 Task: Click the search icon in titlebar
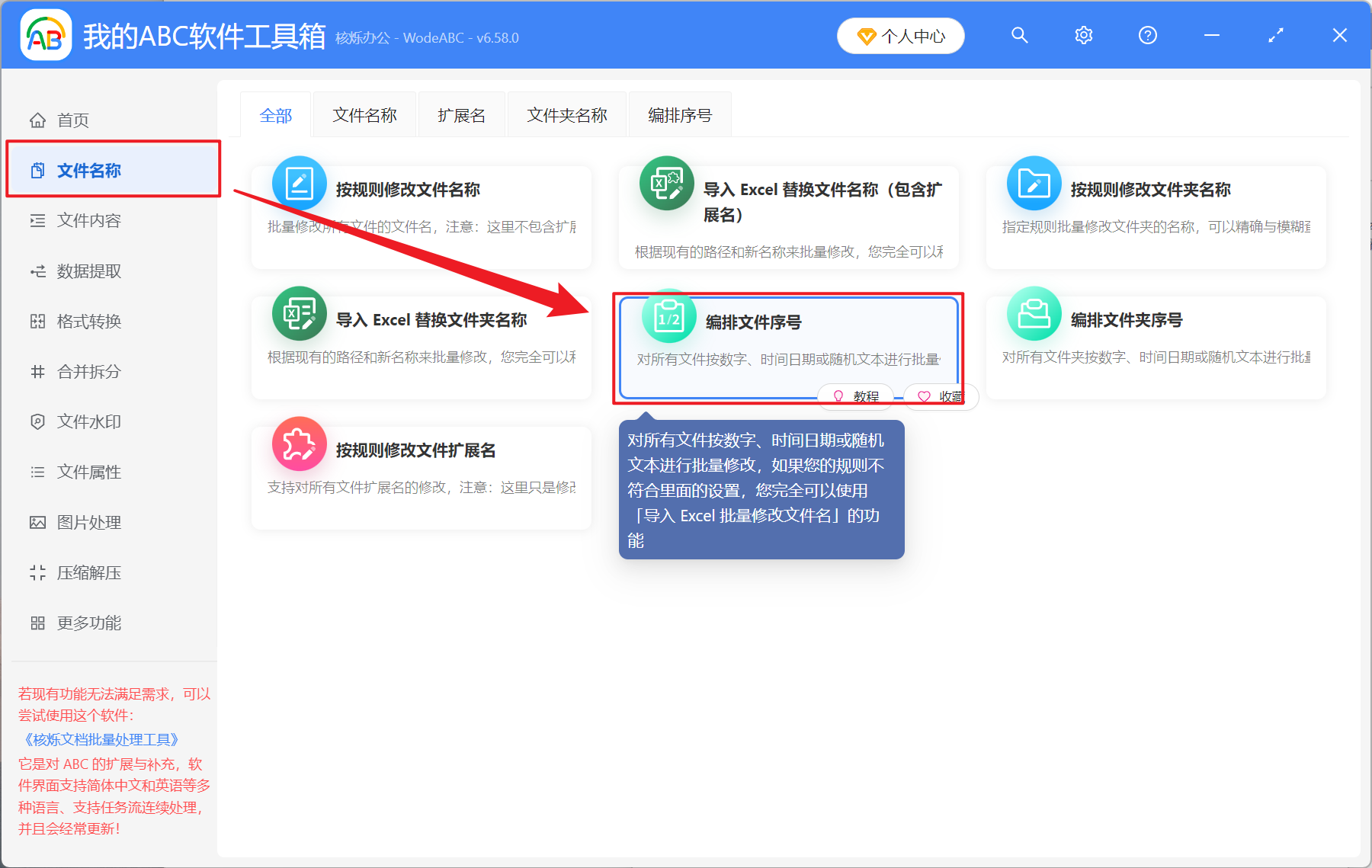pos(1019,35)
